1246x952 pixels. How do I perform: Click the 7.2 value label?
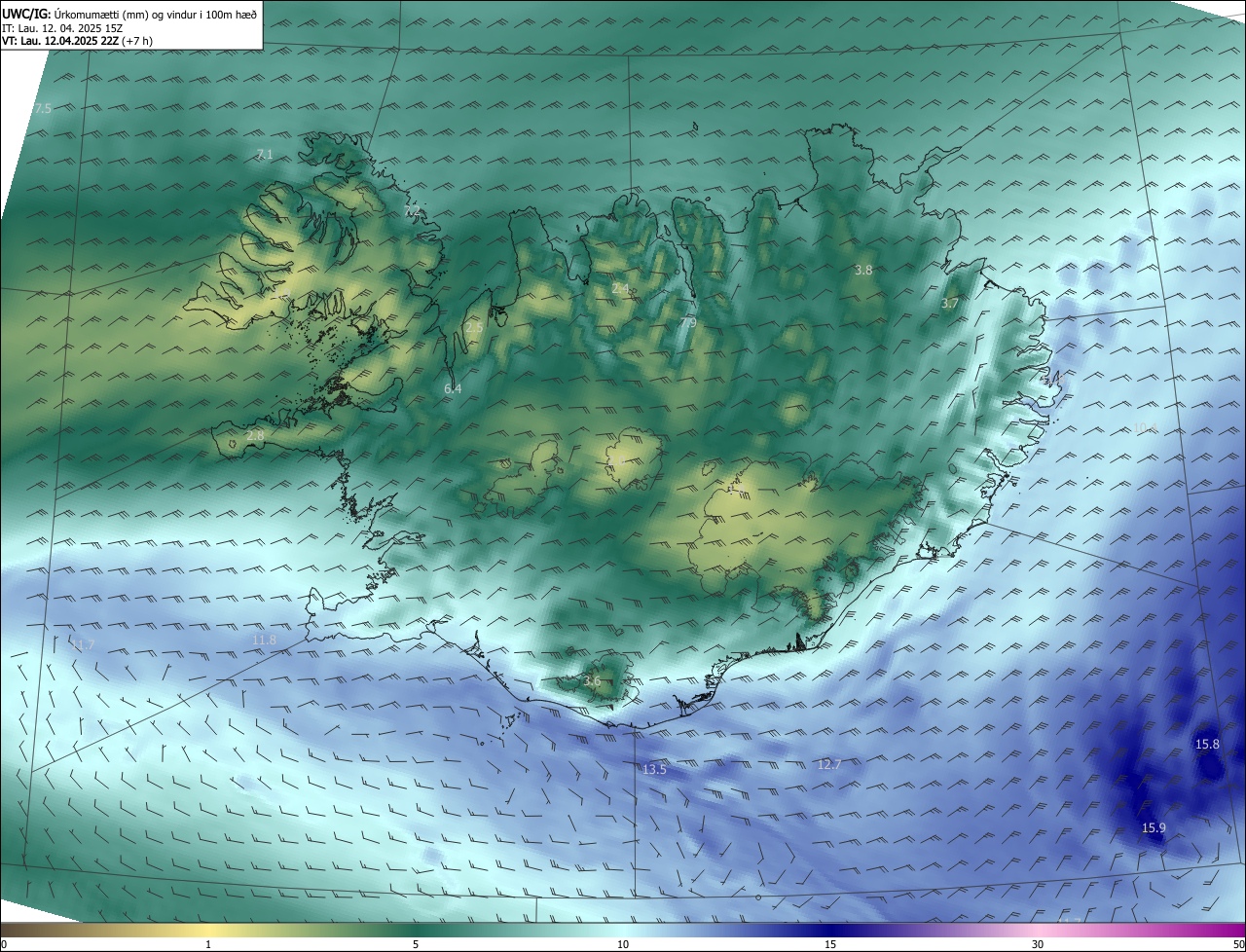[x=412, y=210]
